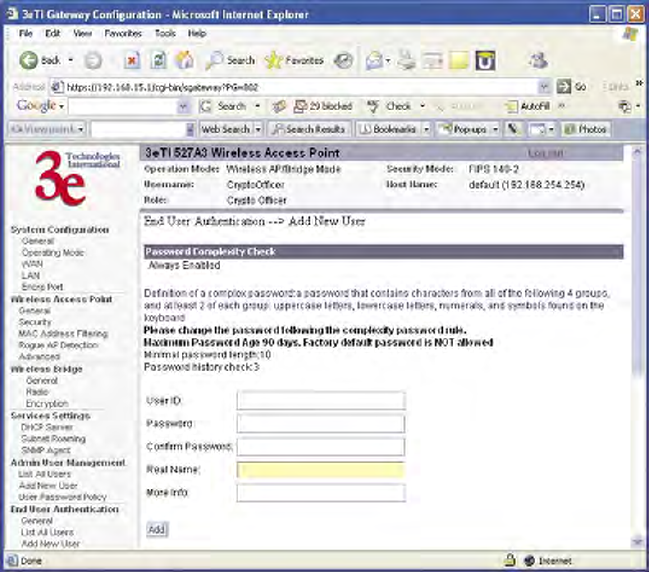Click the Media/History icon after Favorites
Viewport: 649px width, 572px height.
pos(344,61)
